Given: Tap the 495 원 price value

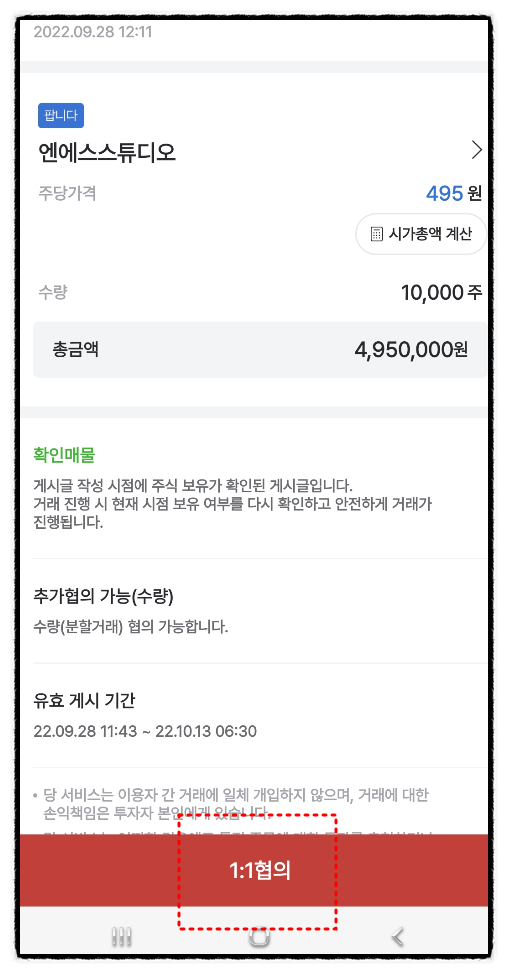Looking at the screenshot, I should point(453,194).
